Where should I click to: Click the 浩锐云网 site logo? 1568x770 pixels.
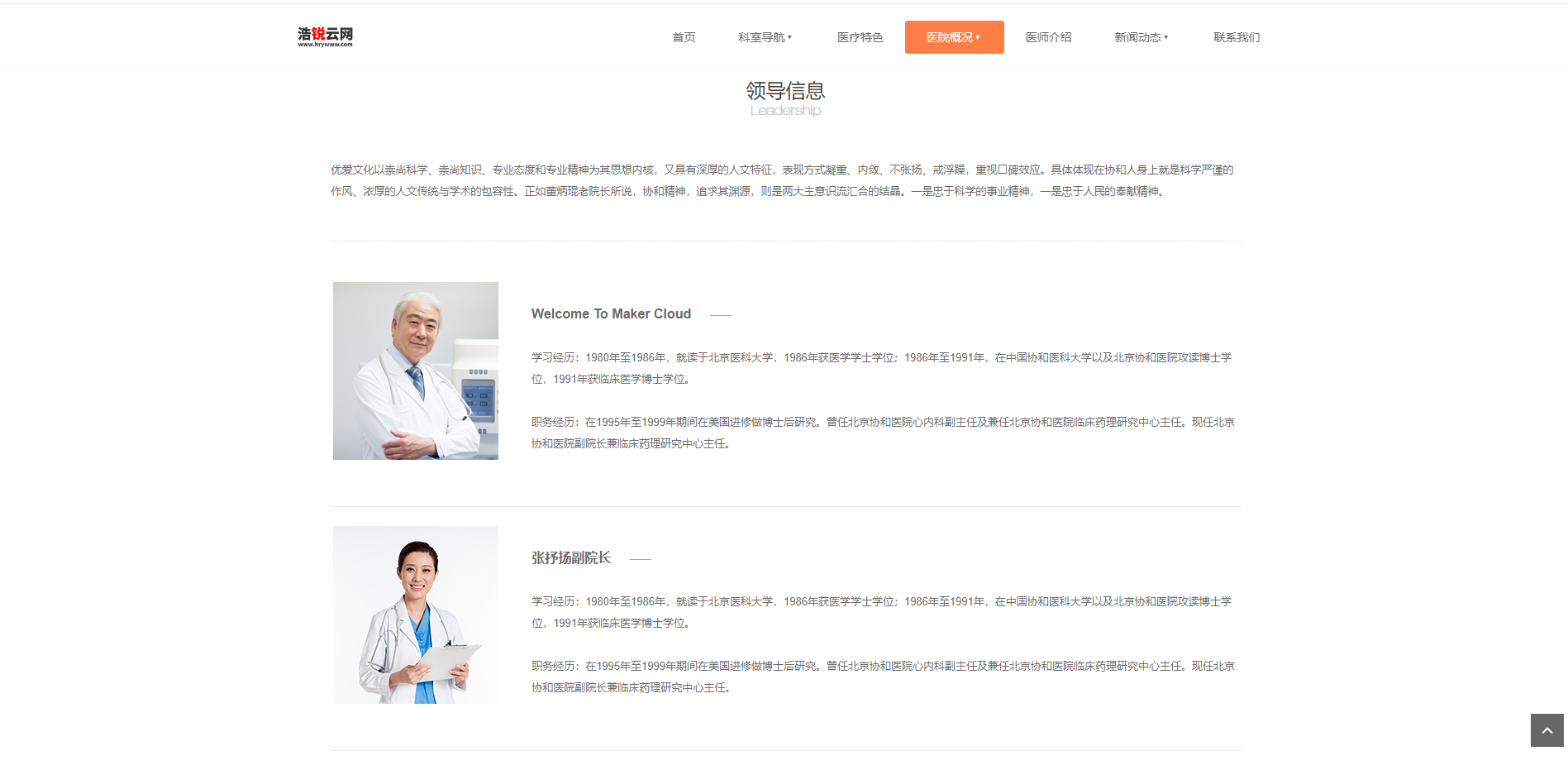point(325,36)
